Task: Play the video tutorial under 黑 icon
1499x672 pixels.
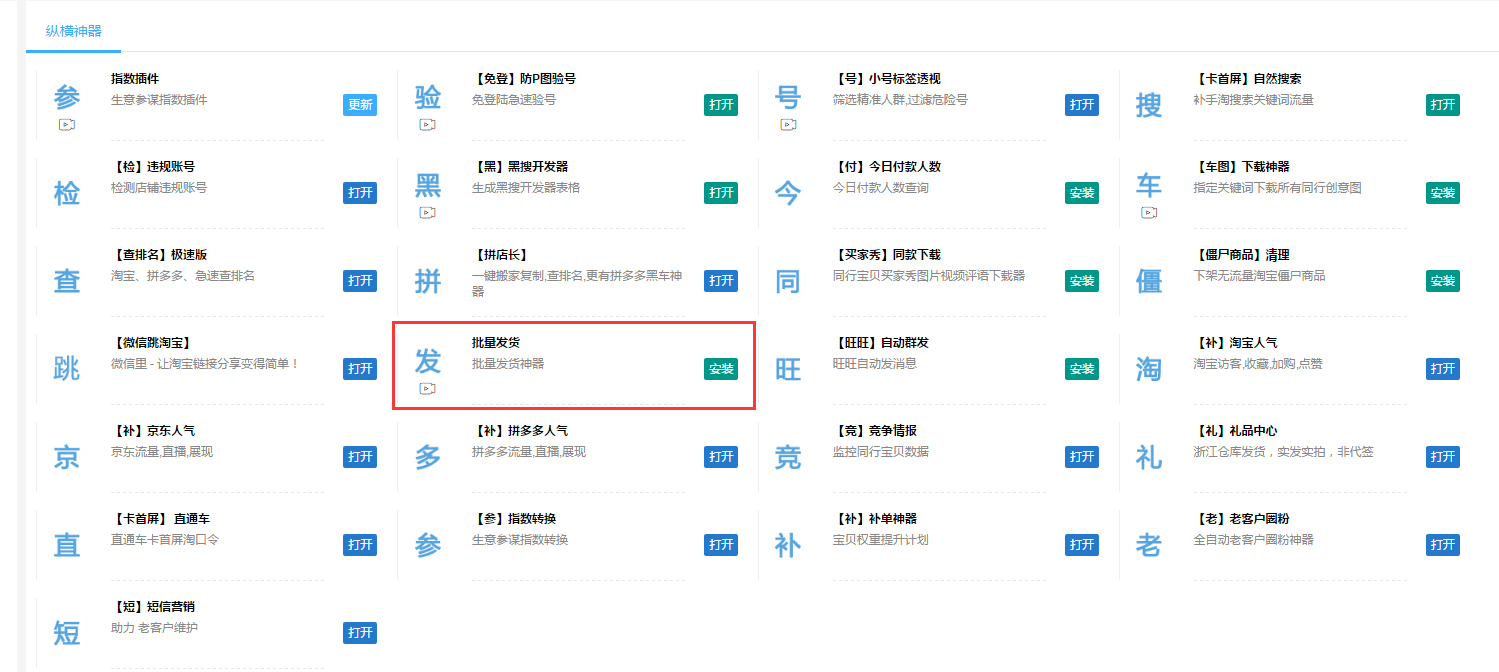Action: (427, 213)
